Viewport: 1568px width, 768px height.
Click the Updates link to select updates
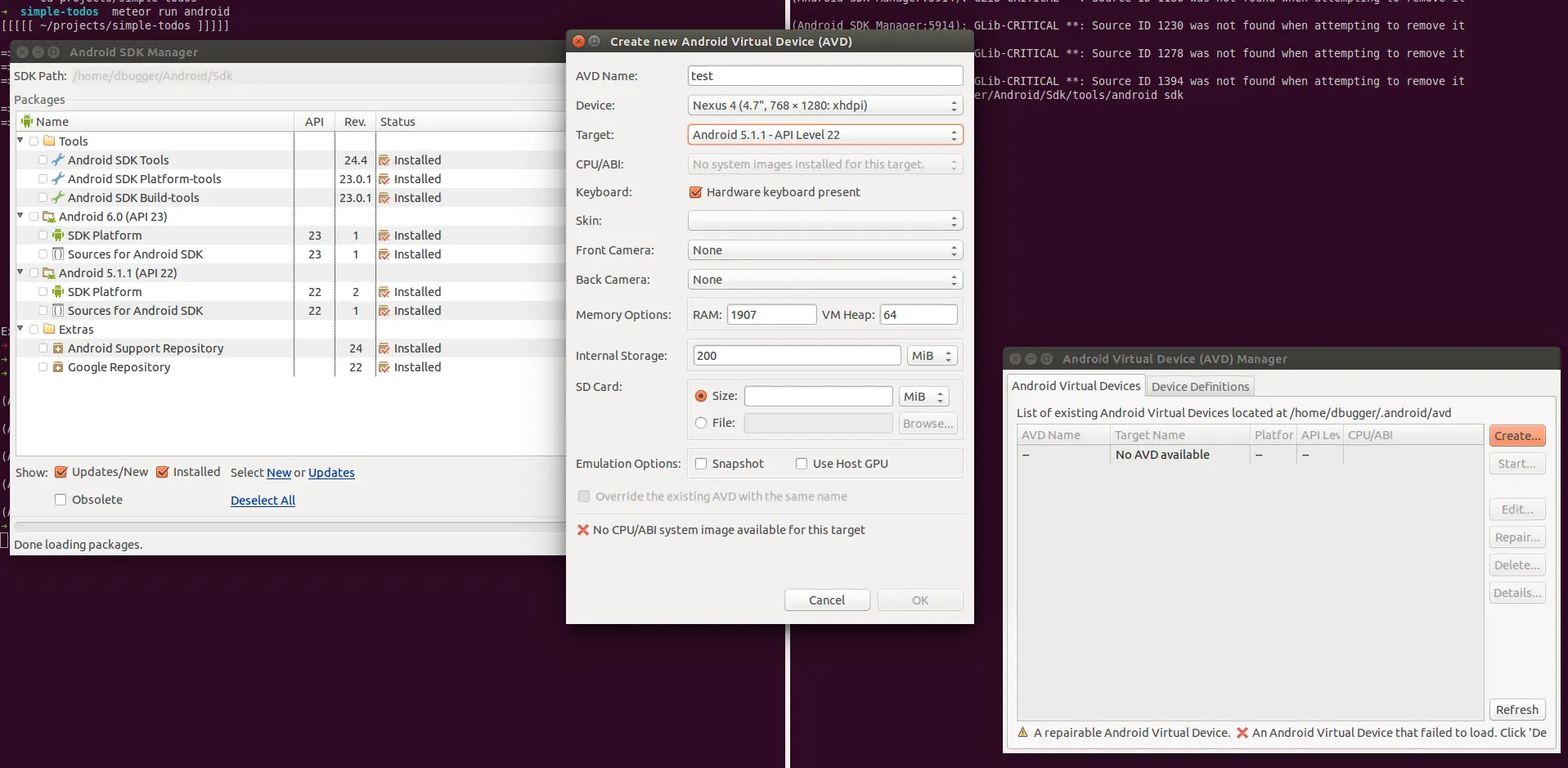pyautogui.click(x=331, y=473)
